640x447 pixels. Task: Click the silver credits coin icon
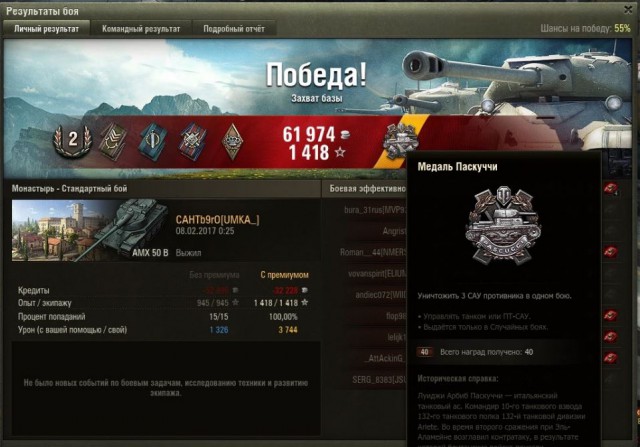(345, 134)
